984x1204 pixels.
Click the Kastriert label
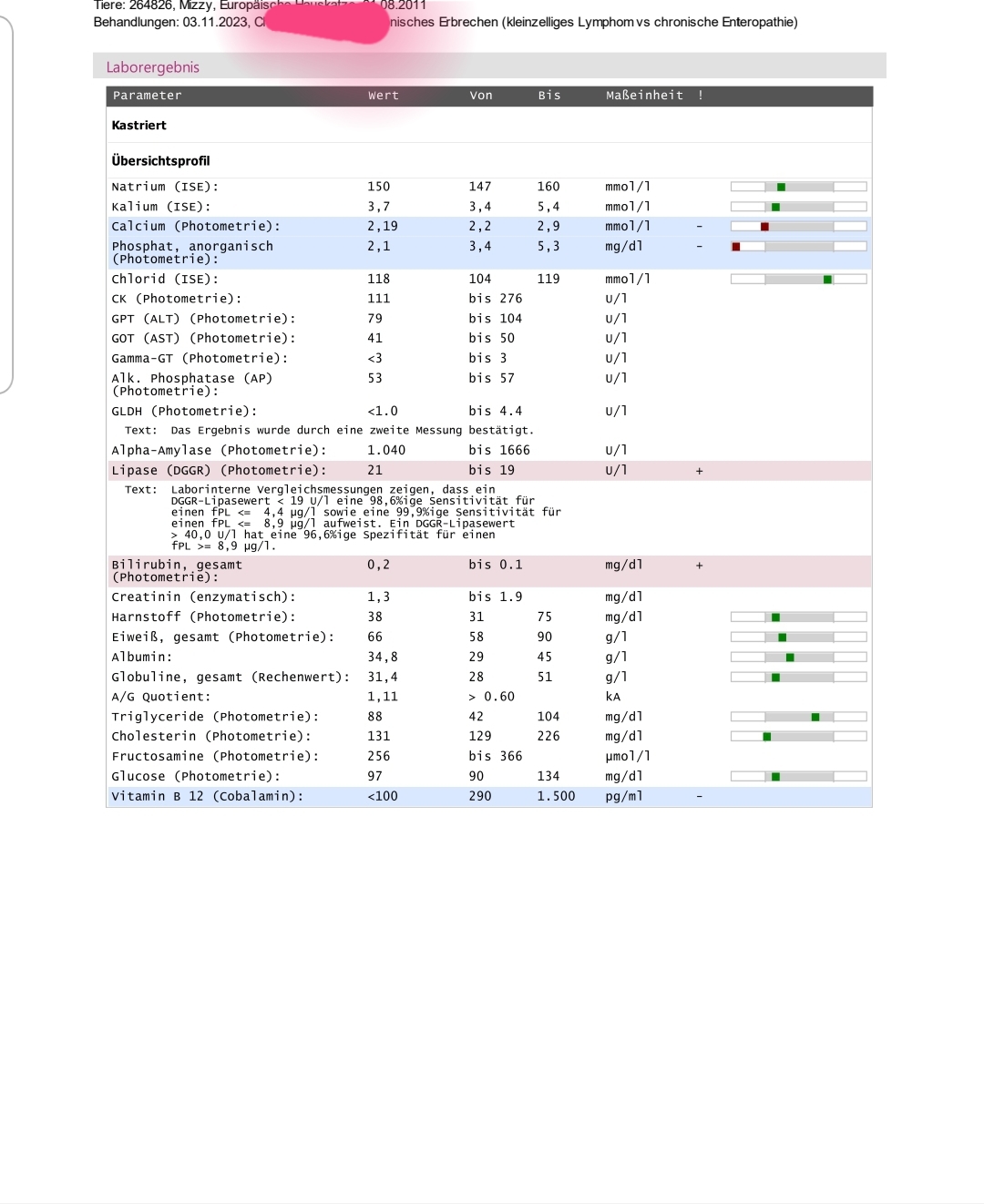coord(138,126)
